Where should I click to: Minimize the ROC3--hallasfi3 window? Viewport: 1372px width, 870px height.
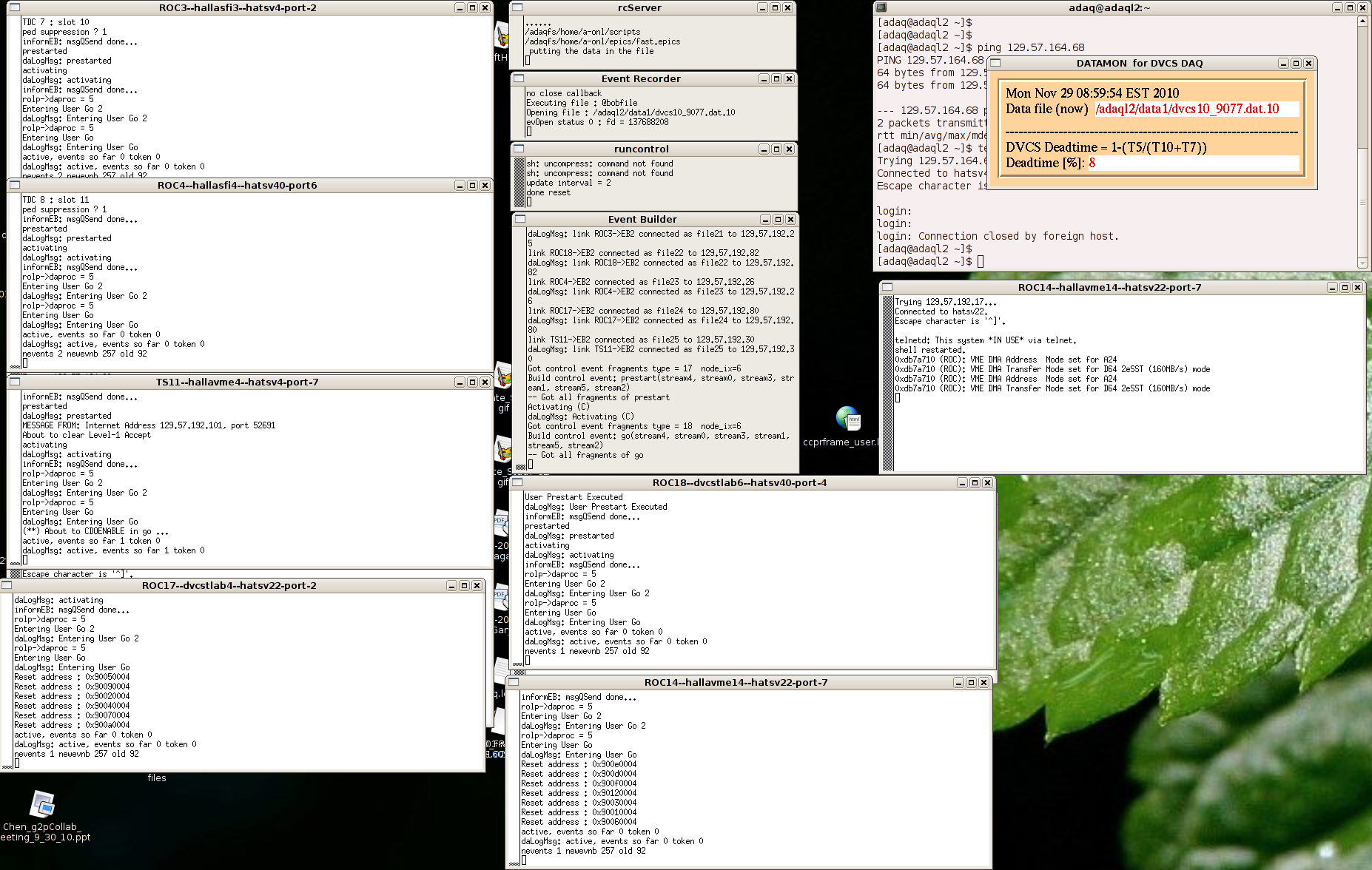click(x=460, y=7)
